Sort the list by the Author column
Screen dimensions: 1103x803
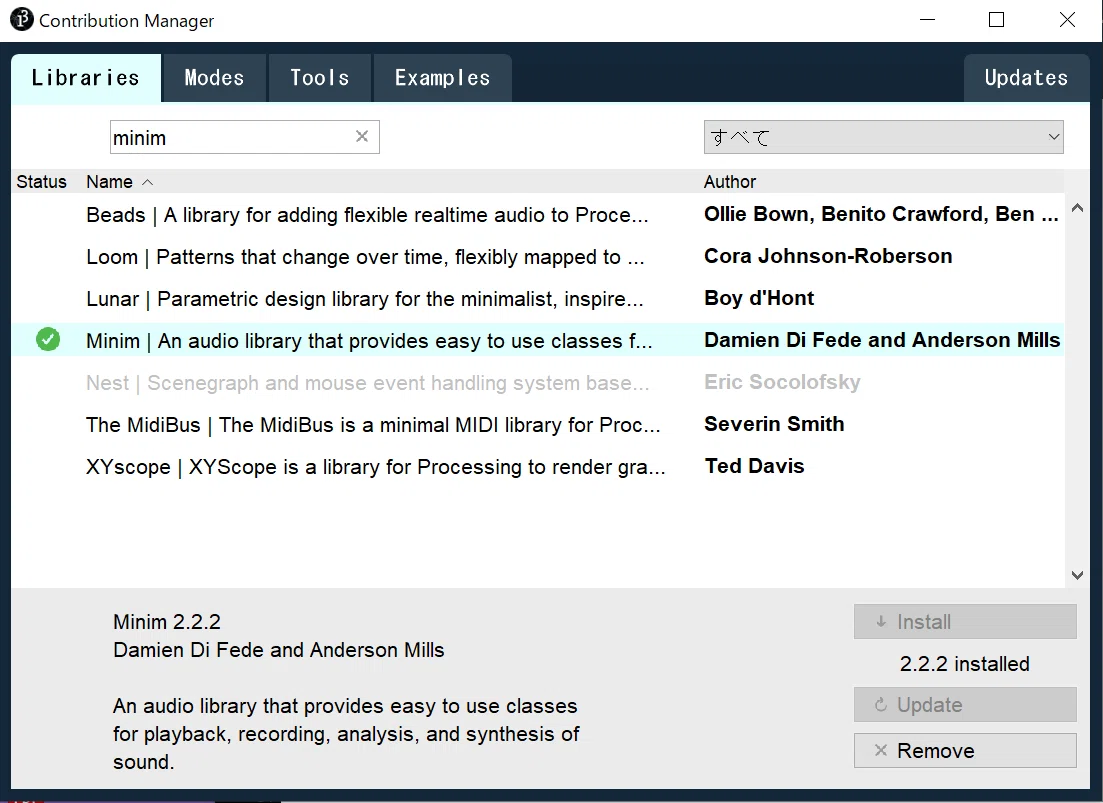(x=730, y=182)
